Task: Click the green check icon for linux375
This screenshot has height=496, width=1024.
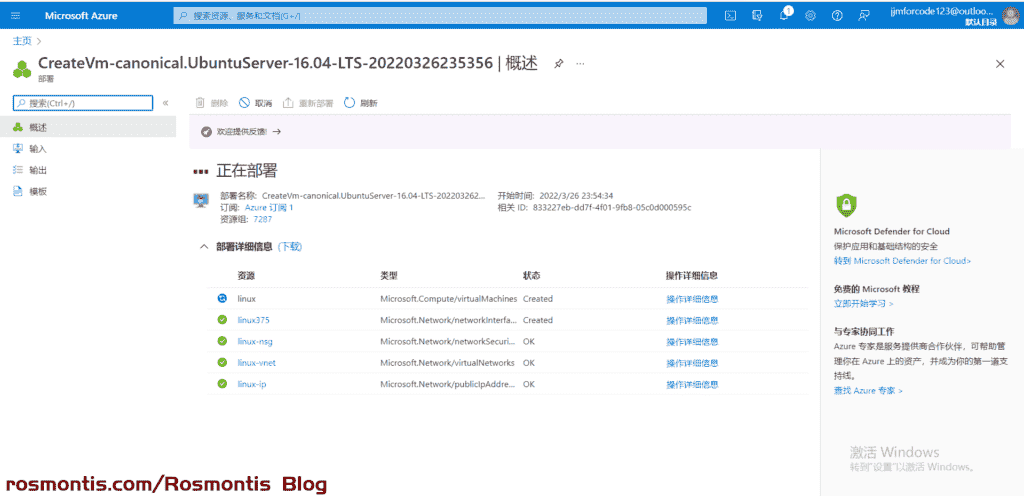Action: 222,320
